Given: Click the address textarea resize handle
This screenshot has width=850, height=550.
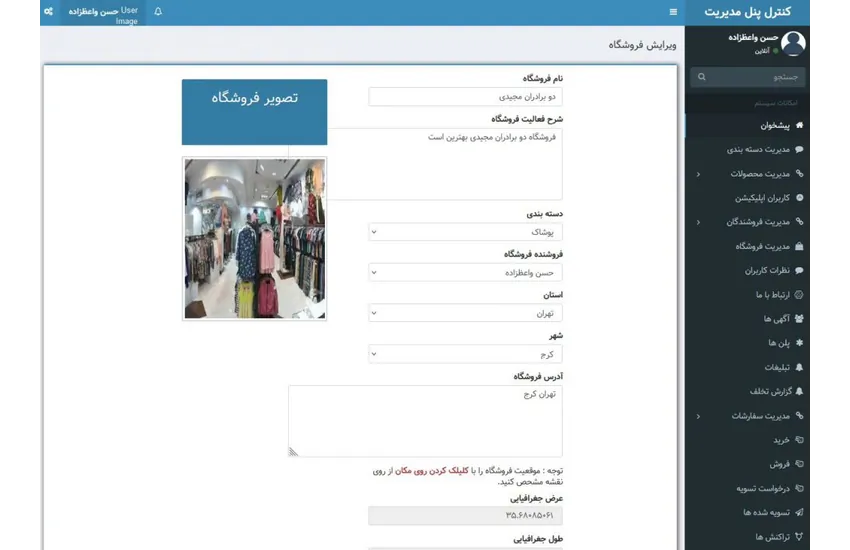Looking at the screenshot, I should tap(293, 452).
